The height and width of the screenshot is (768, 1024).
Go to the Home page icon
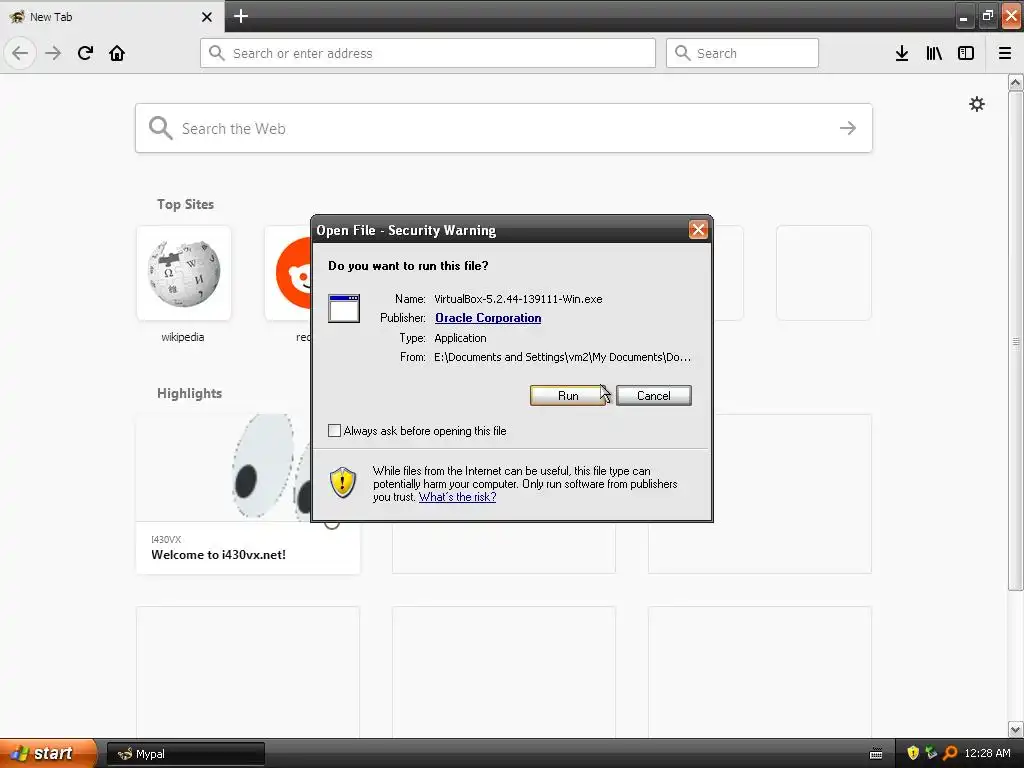tap(117, 53)
